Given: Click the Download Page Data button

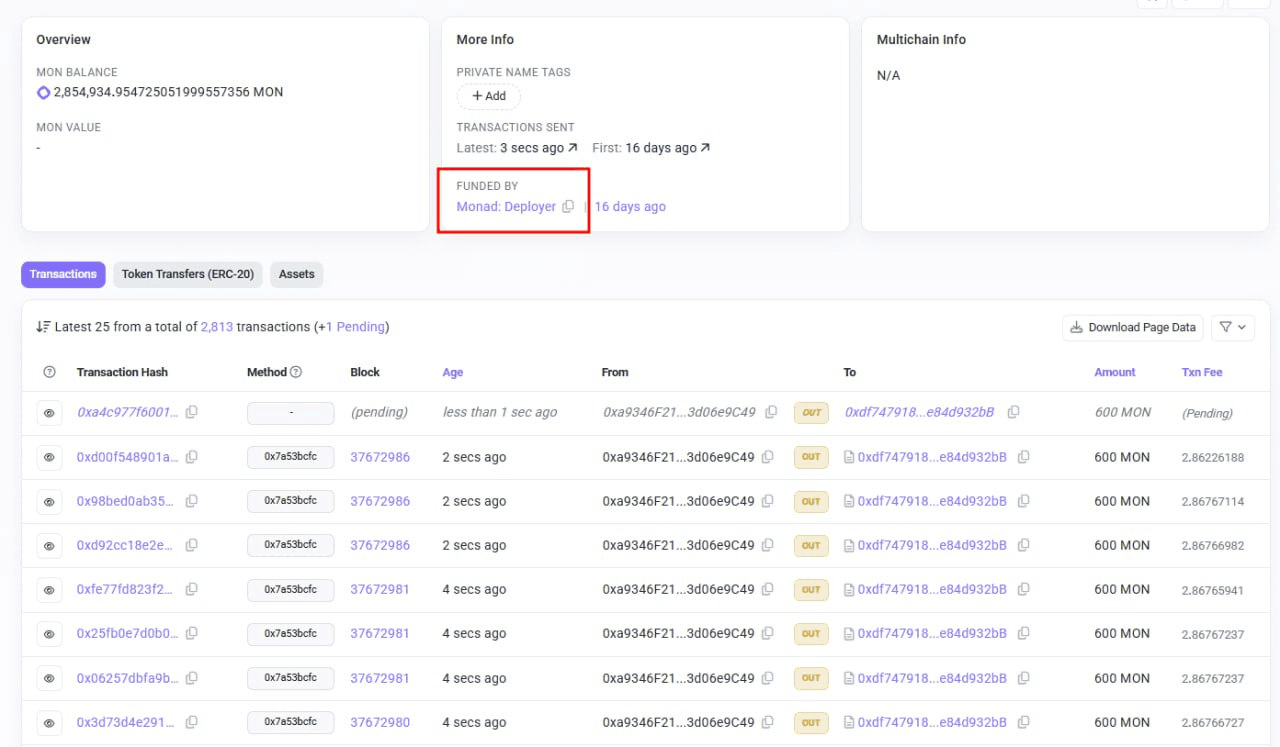Looking at the screenshot, I should pyautogui.click(x=1132, y=327).
